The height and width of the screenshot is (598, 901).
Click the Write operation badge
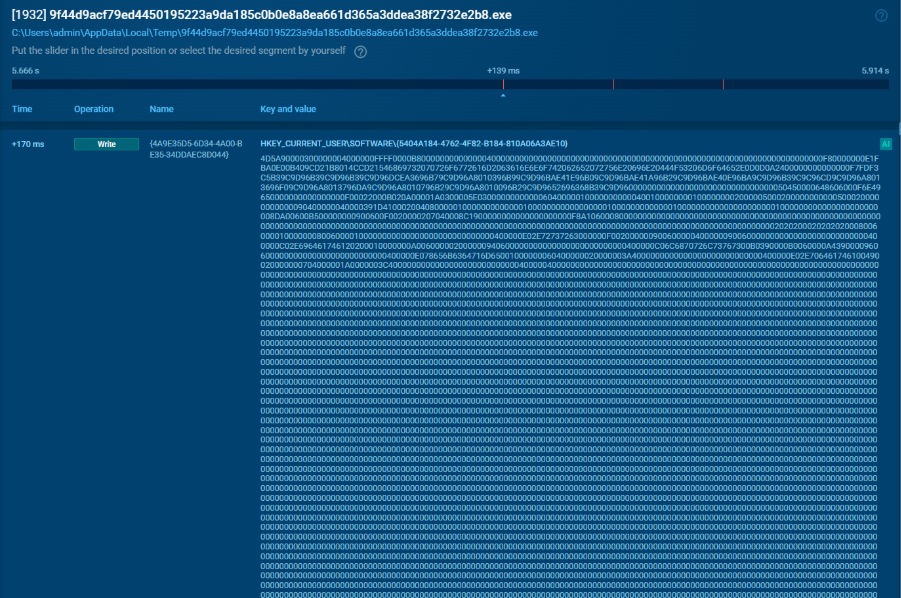pyautogui.click(x=106, y=144)
